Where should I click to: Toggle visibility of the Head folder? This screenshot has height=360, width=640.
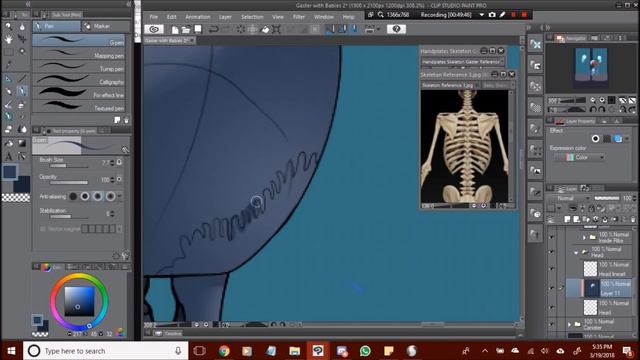[x=552, y=252]
